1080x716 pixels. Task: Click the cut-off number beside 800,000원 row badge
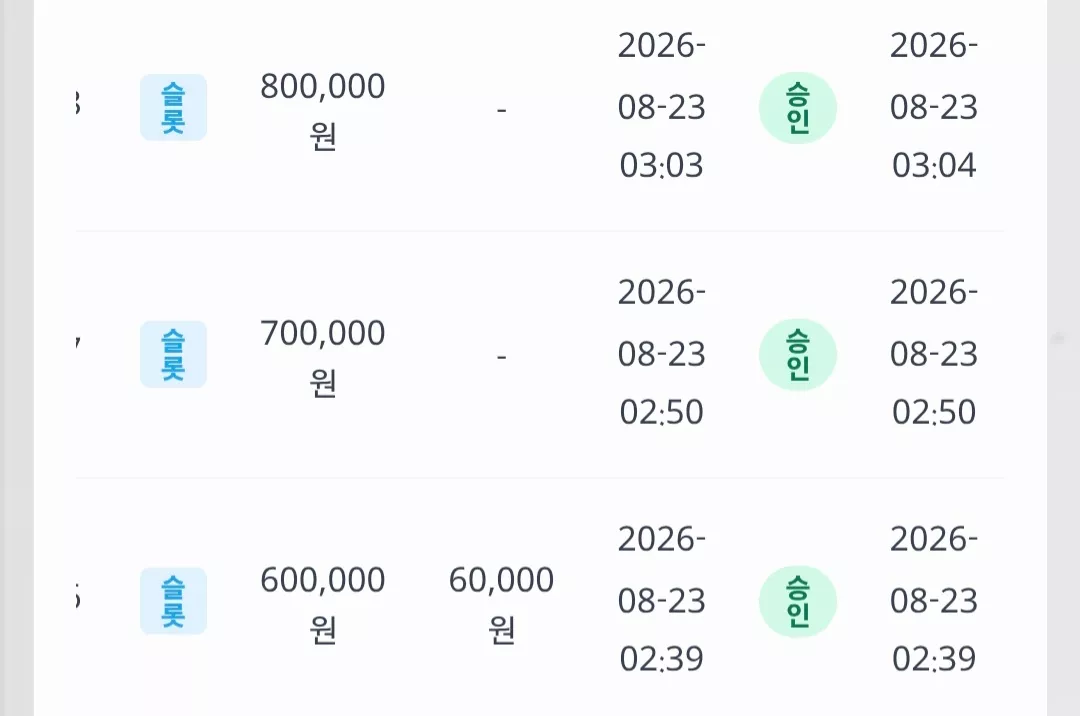pyautogui.click(x=77, y=104)
